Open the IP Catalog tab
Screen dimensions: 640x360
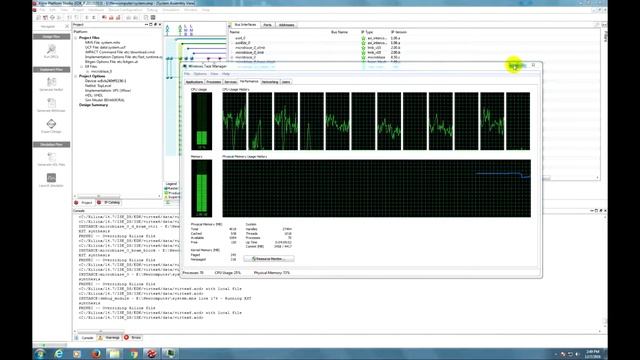pyautogui.click(x=109, y=203)
